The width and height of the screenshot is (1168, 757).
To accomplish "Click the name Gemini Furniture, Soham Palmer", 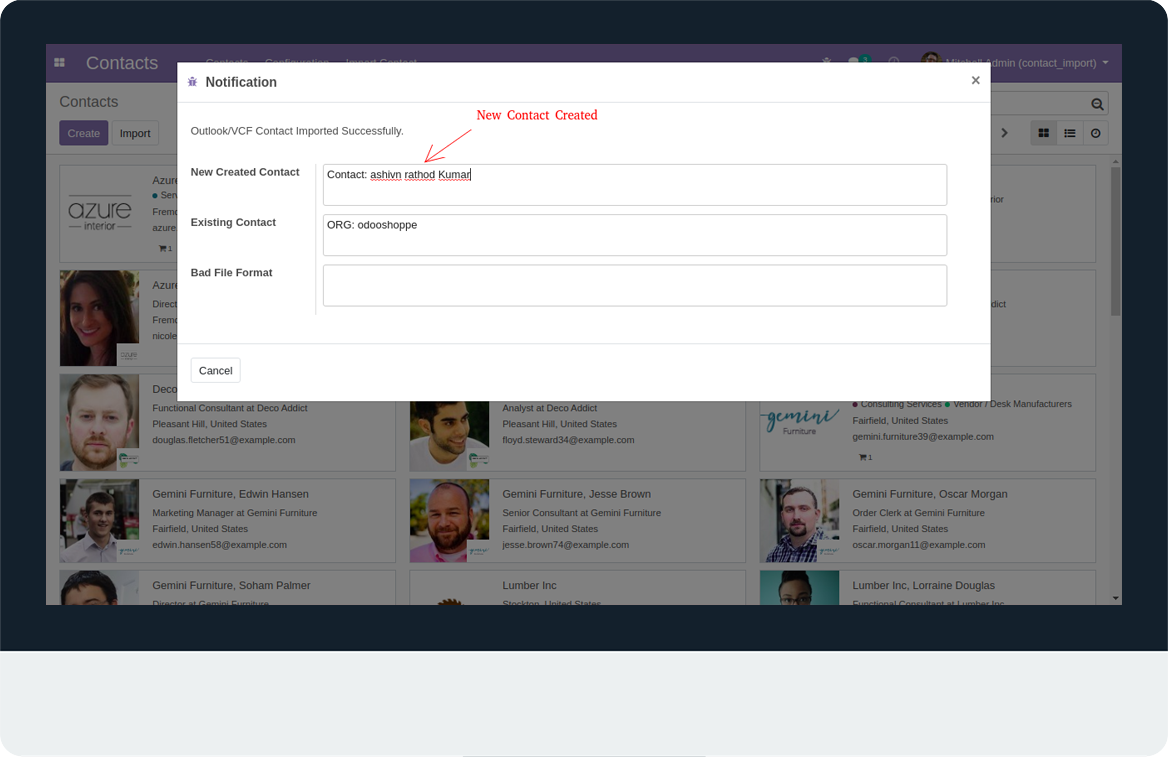I will [x=231, y=586].
